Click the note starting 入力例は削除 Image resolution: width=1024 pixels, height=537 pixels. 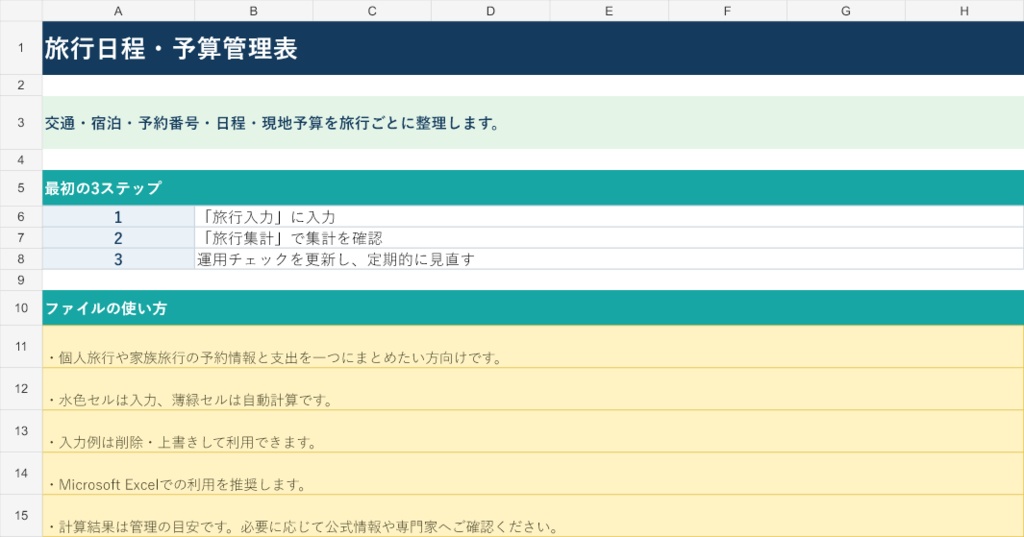click(533, 431)
